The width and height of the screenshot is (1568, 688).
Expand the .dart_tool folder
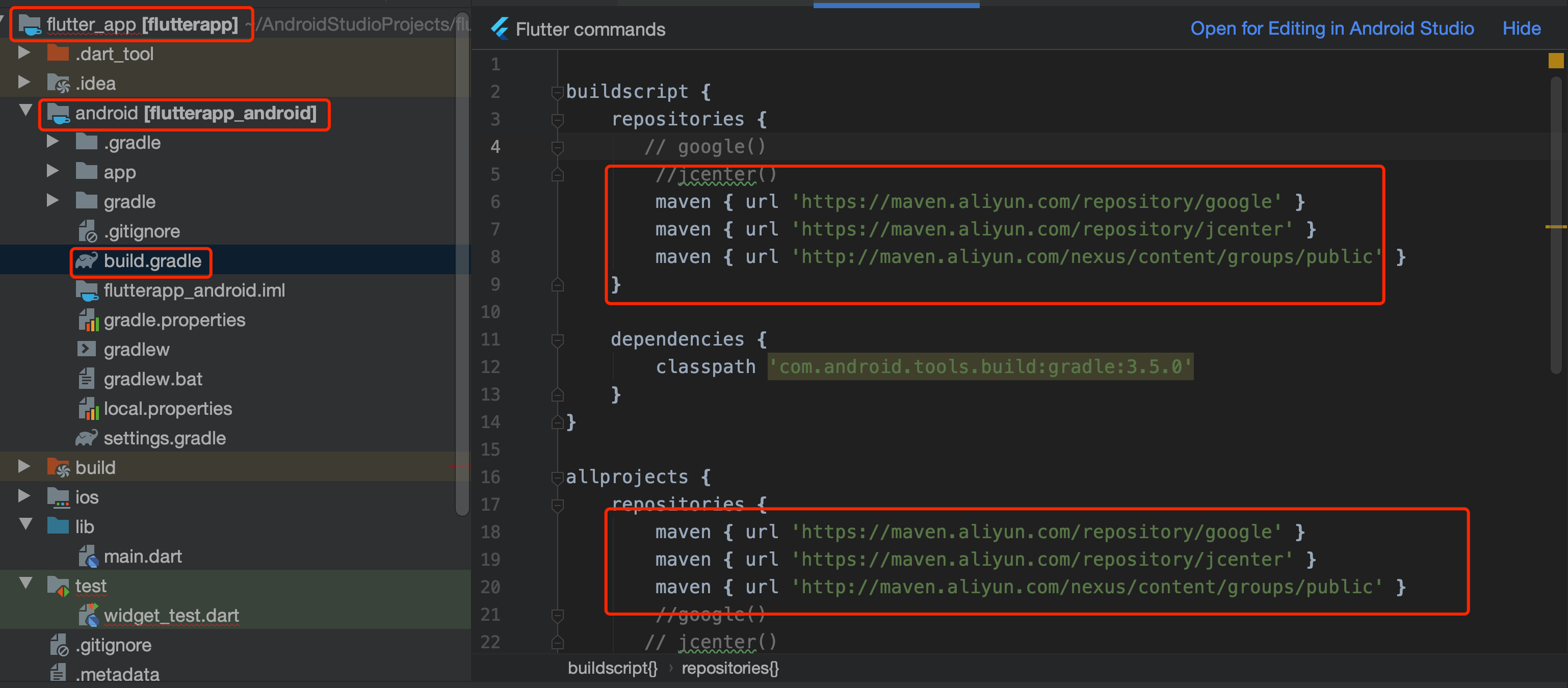[x=24, y=53]
